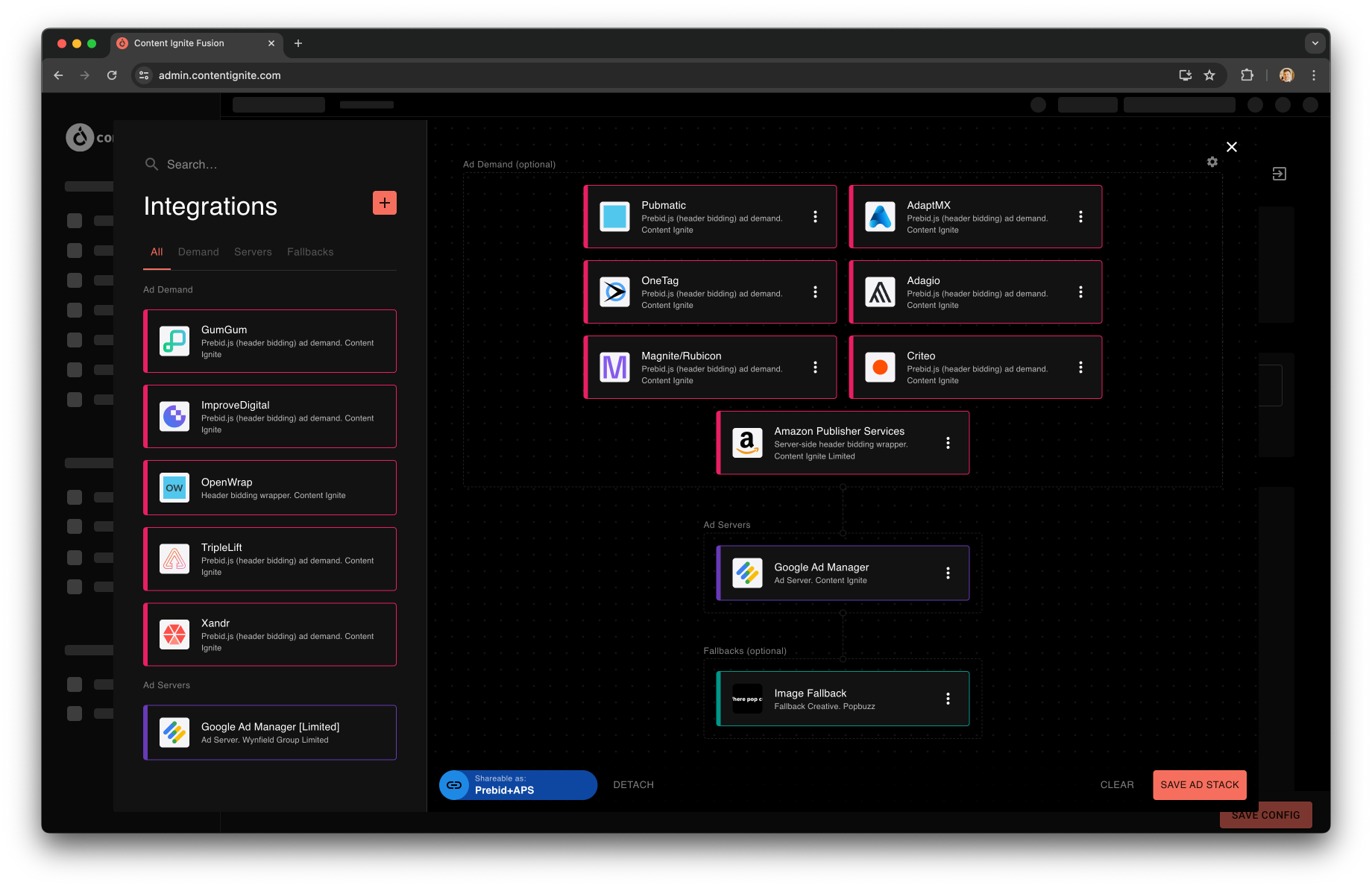Open the browser extensions puzzle icon
Image resolution: width=1372 pixels, height=888 pixels.
point(1247,75)
